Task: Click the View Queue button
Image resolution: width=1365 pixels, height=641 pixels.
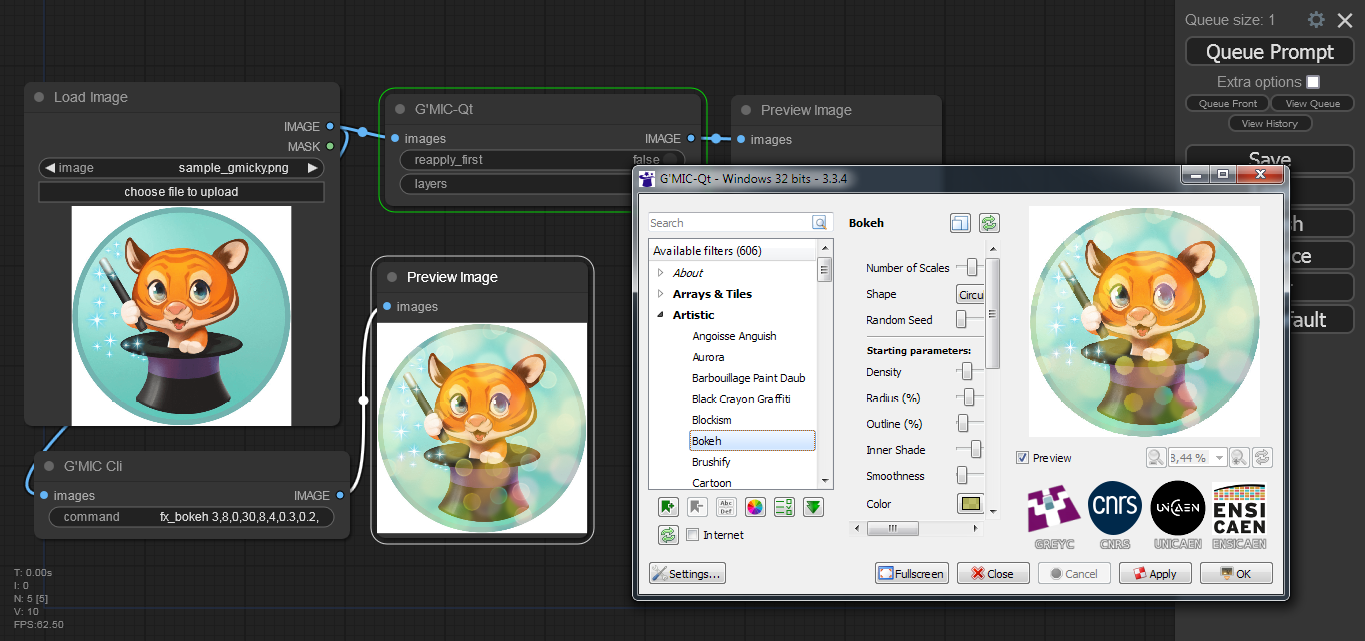Action: coord(1312,103)
